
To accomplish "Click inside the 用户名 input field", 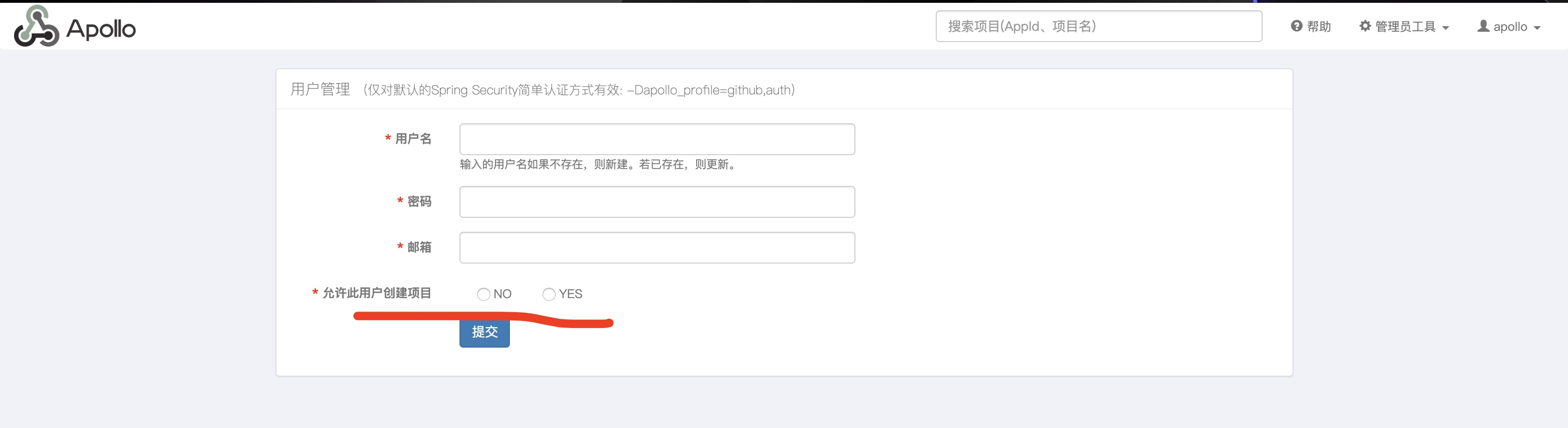I will click(x=657, y=139).
